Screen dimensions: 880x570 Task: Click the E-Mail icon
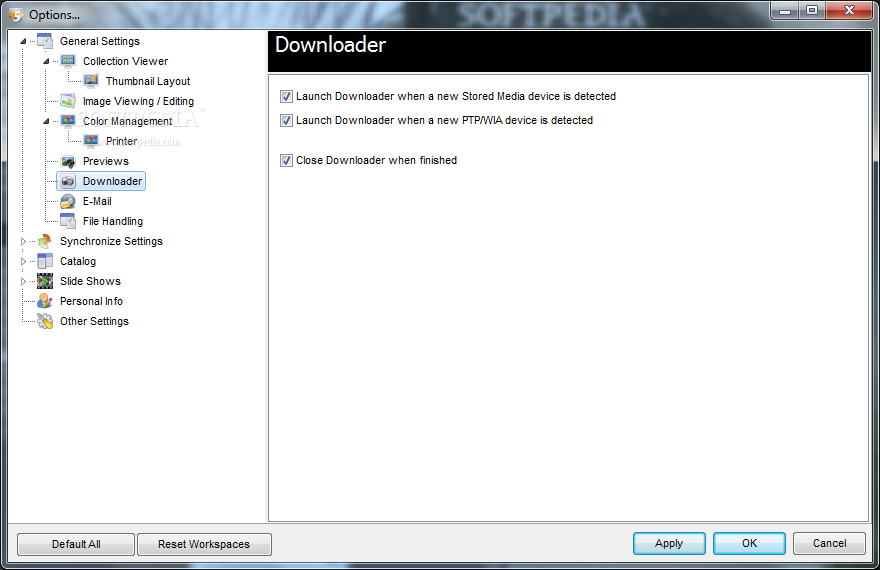(x=68, y=201)
